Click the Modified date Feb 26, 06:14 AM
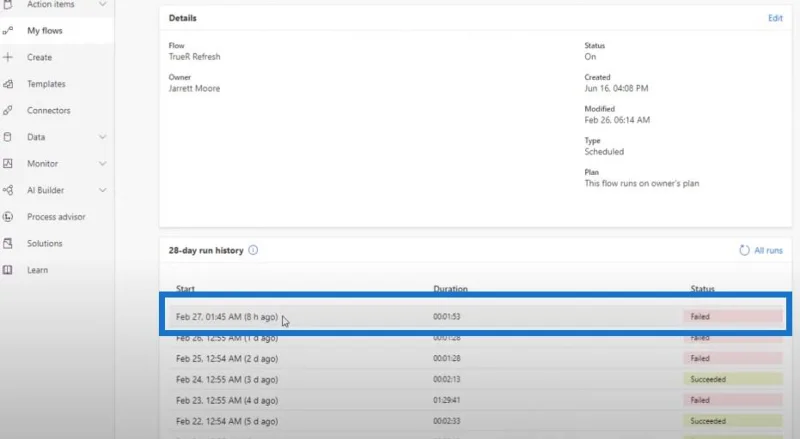The image size is (800, 439). [617, 120]
